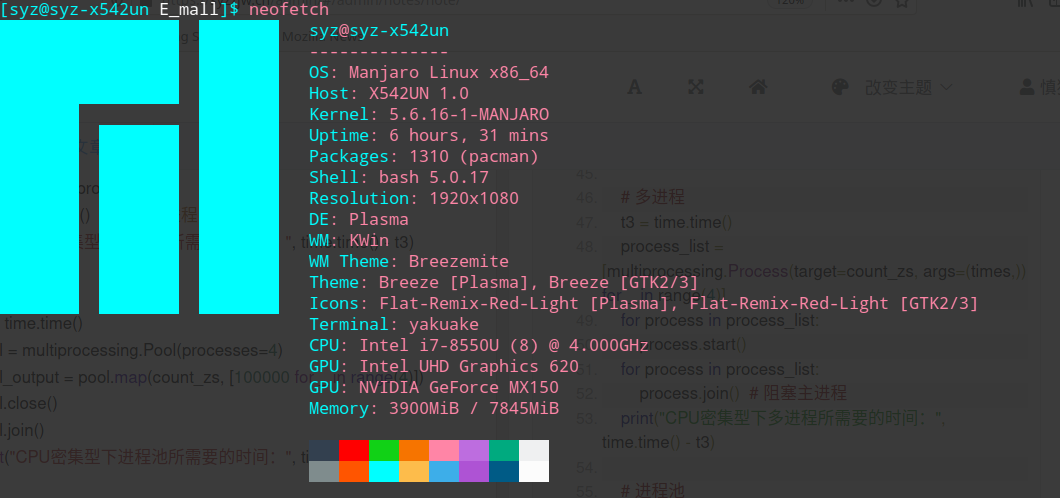Image resolution: width=1060 pixels, height=498 pixels.
Task: Click code line 46 '# 多进程' in webpage
Action: coord(652,197)
